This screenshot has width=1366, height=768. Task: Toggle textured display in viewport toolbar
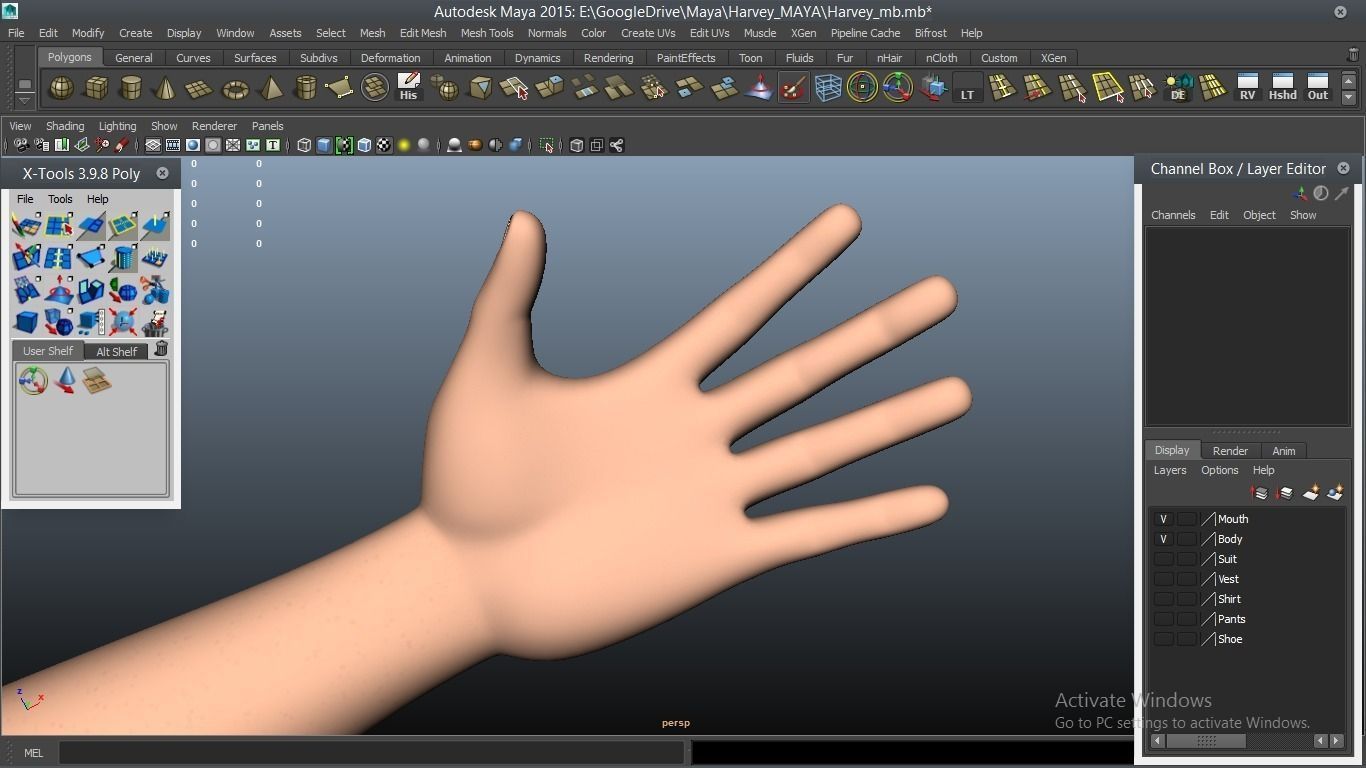[x=384, y=145]
